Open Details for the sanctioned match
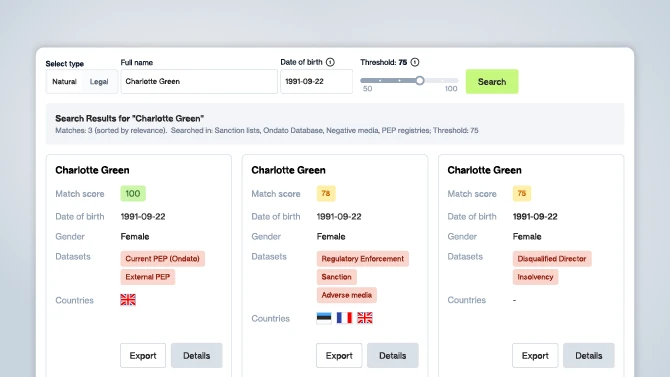This screenshot has width=670, height=377. (393, 356)
